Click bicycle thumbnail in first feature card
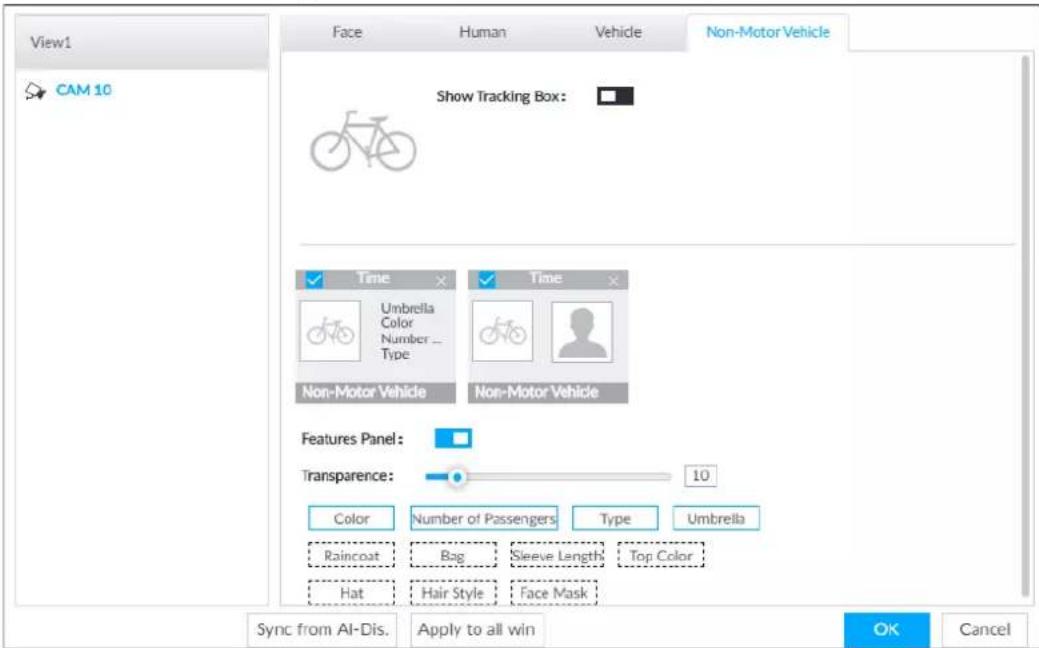Screen dimensions: 1039x648 [x=330, y=331]
